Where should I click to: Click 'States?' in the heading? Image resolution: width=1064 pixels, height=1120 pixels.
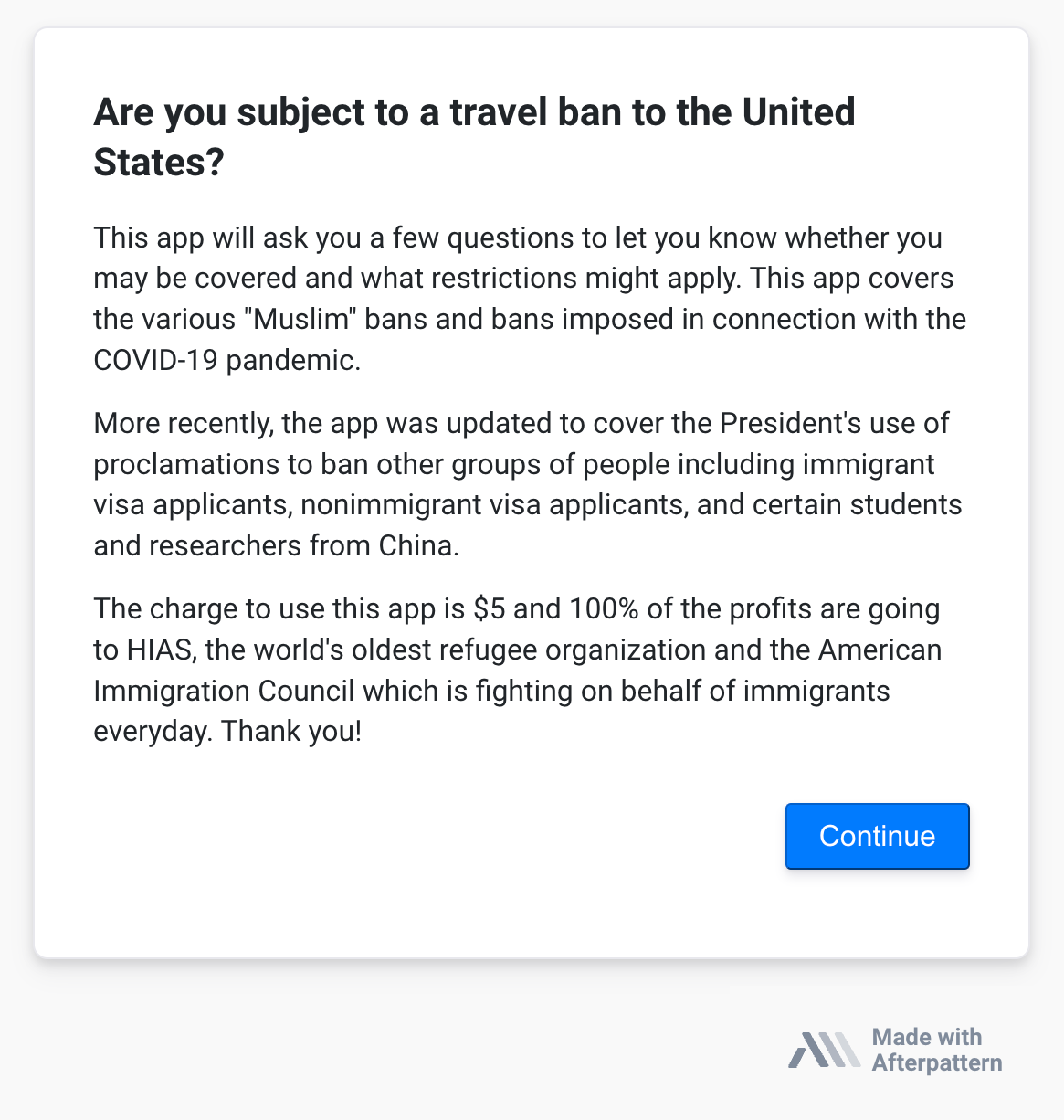159,163
